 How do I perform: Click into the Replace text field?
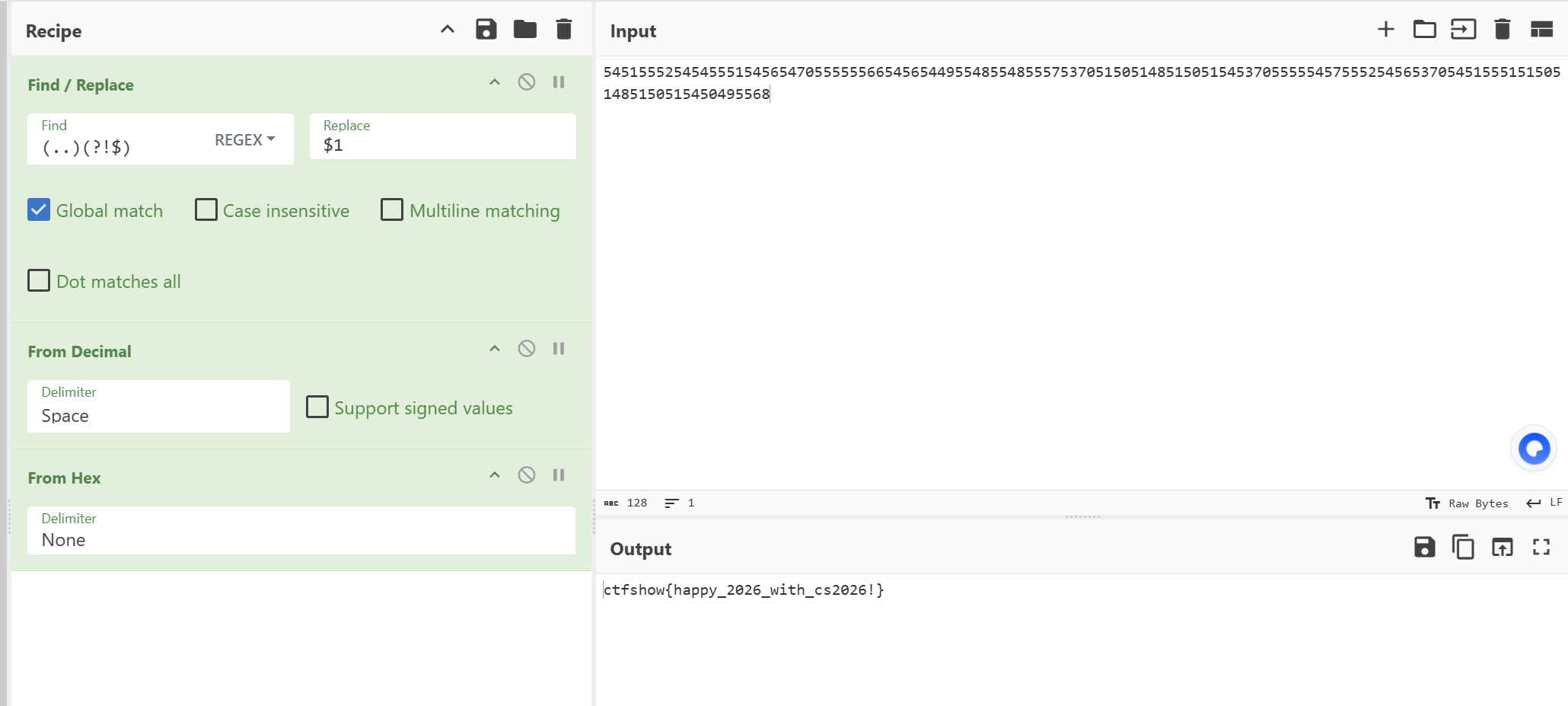[442, 145]
